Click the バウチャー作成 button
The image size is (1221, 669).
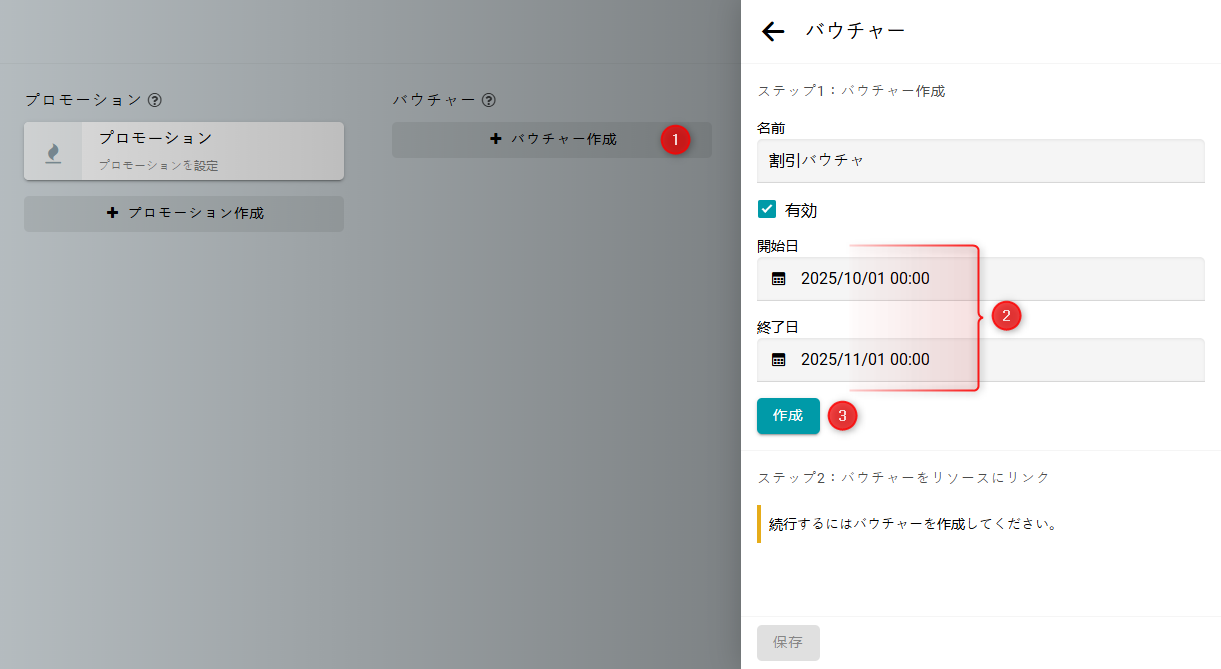pos(552,140)
